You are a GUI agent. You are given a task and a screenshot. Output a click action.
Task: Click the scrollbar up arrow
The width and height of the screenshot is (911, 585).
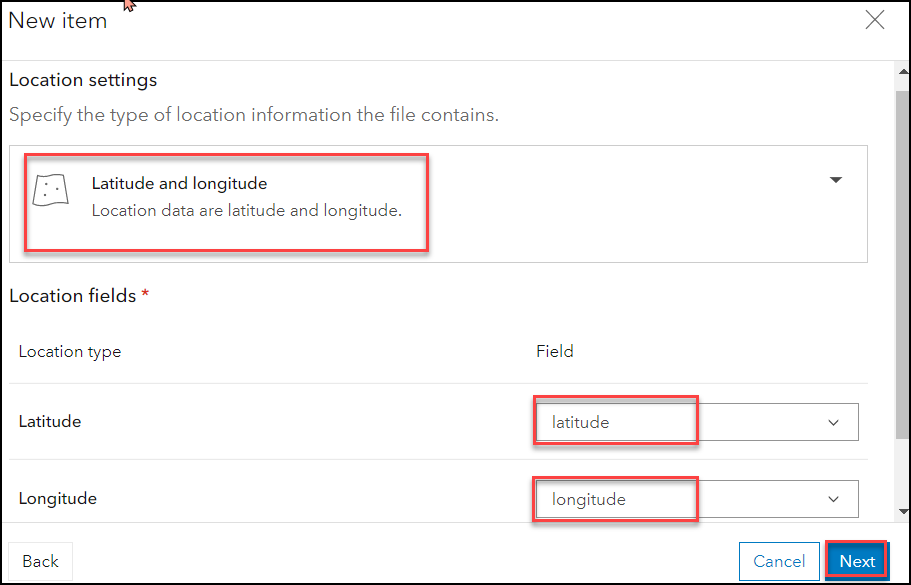tap(902, 73)
